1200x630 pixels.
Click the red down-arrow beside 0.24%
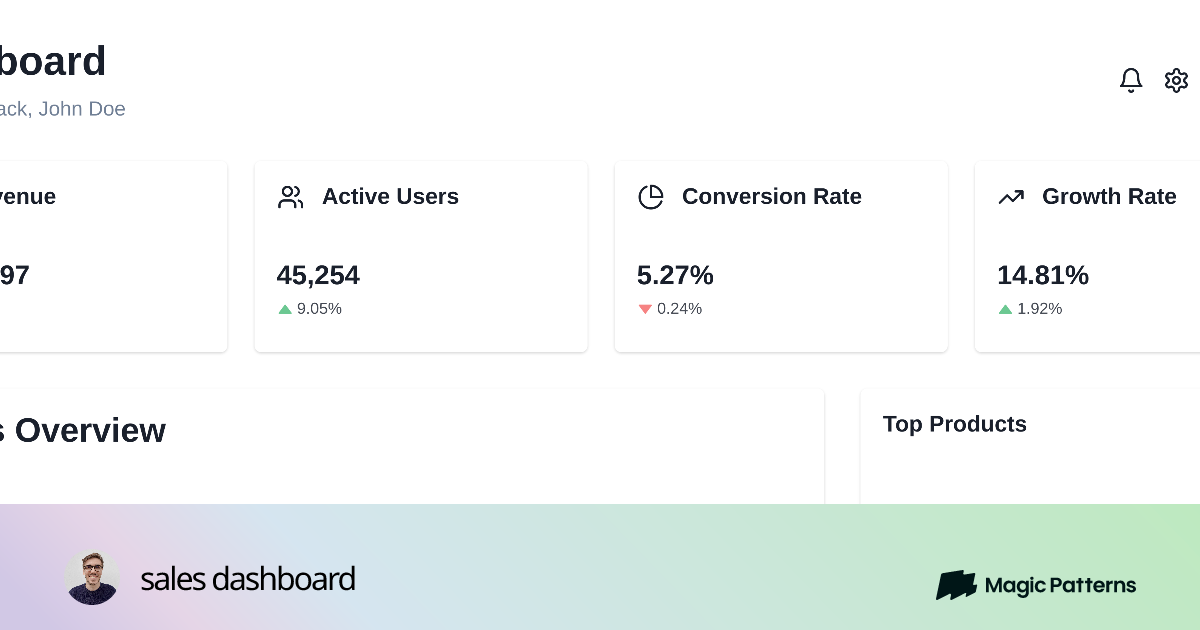tap(645, 309)
